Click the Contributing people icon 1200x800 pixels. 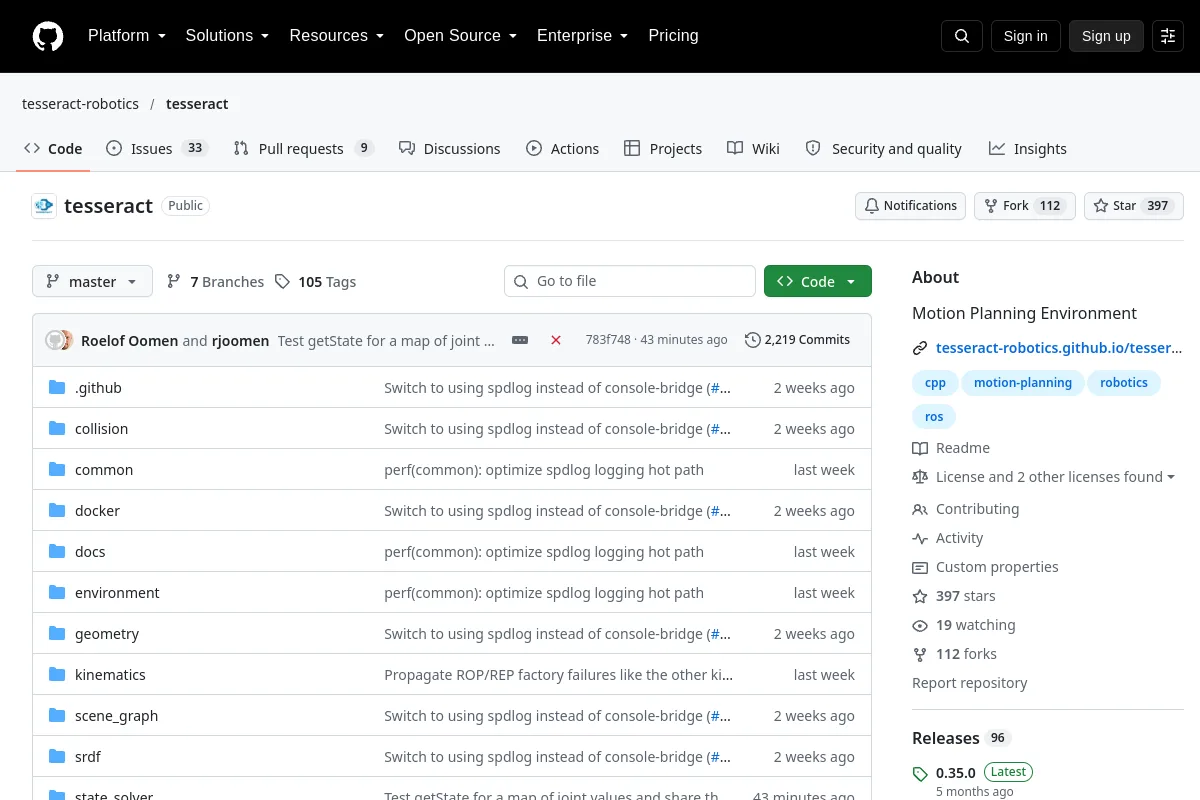pos(920,509)
